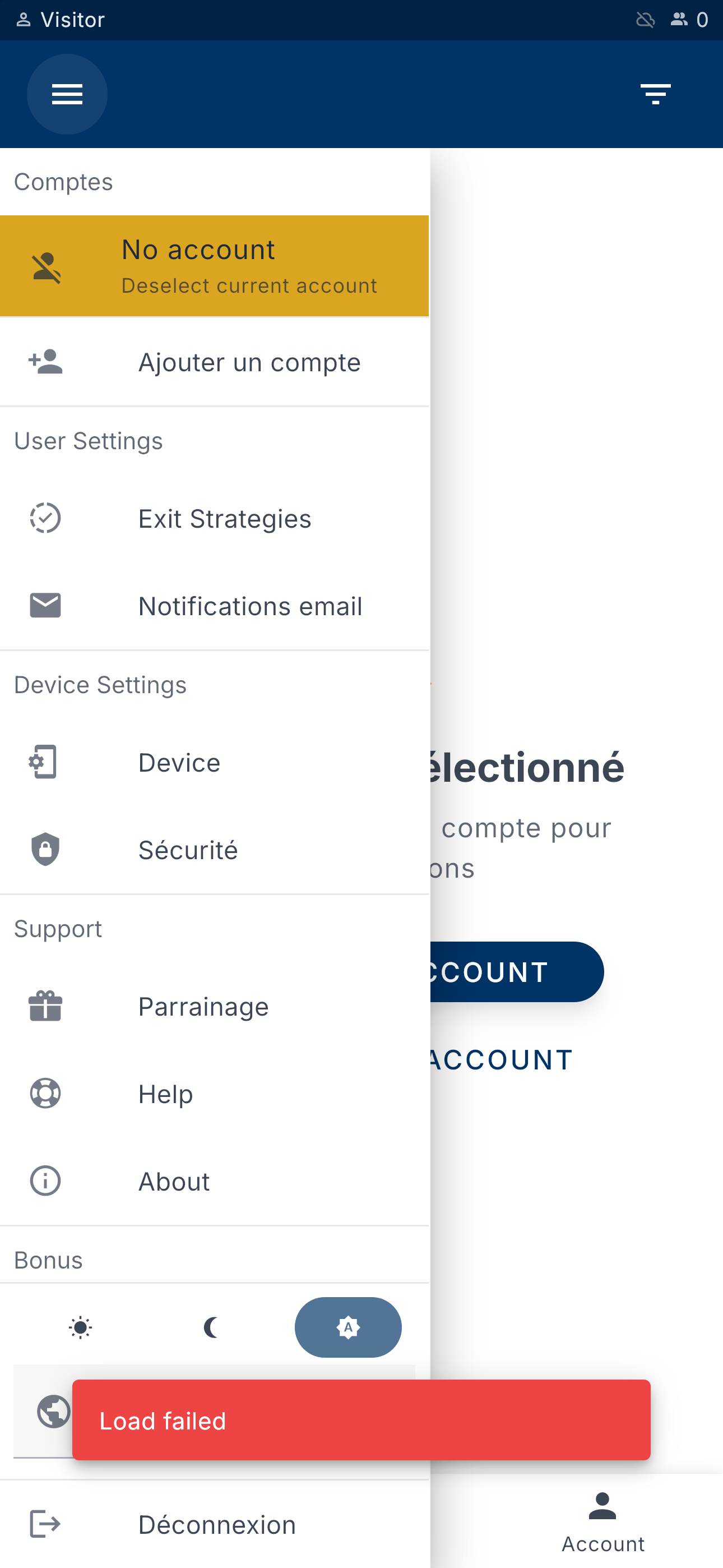723x1568 pixels.
Task: Select automatic theme mode
Action: coord(348,1327)
